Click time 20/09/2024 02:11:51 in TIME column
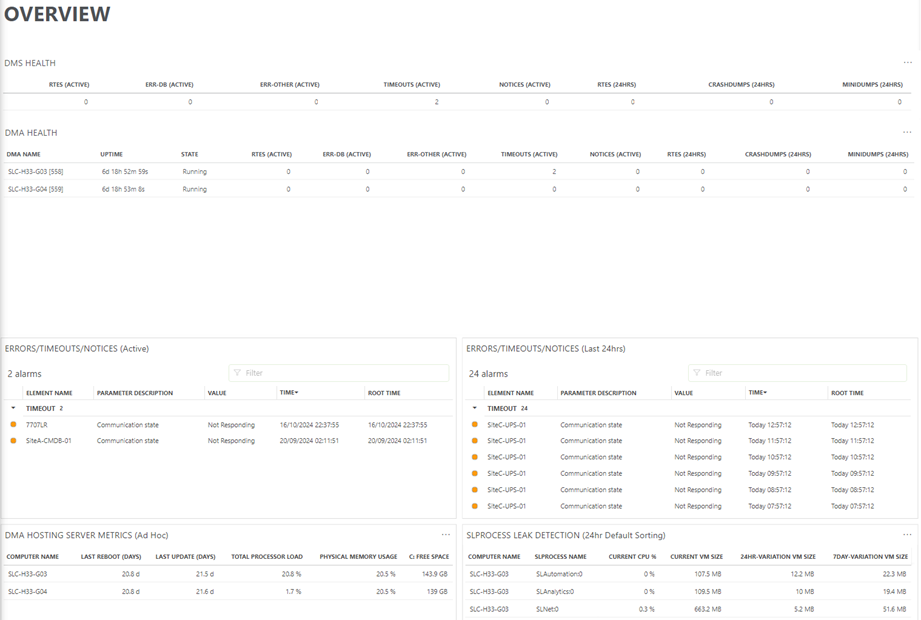921x620 pixels. [309, 440]
